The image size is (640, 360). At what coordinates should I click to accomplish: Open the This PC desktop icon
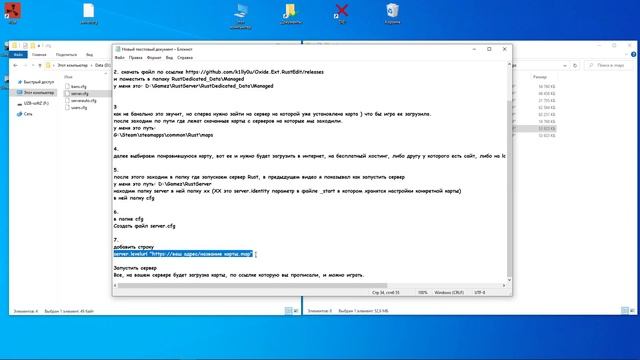tap(240, 16)
